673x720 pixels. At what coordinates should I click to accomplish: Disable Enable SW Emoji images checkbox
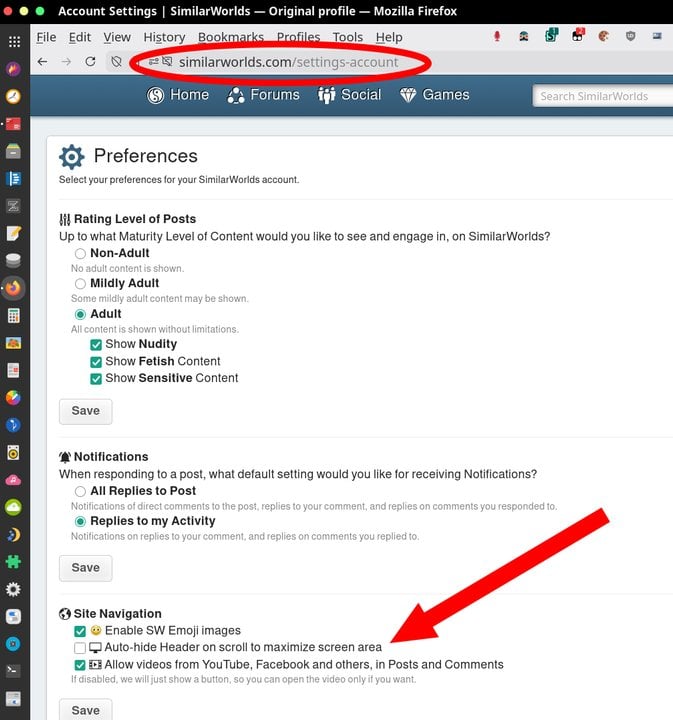point(80,631)
